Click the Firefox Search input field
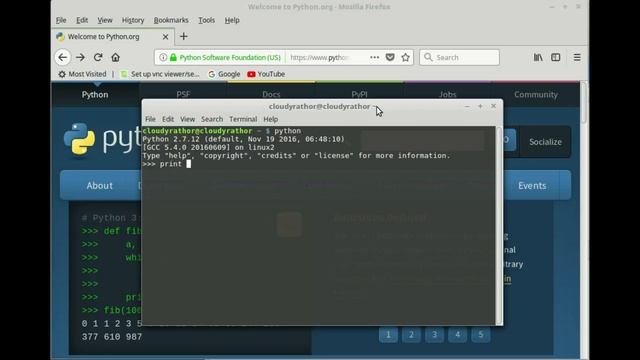Image resolution: width=640 pixels, height=360 pixels. click(460, 58)
